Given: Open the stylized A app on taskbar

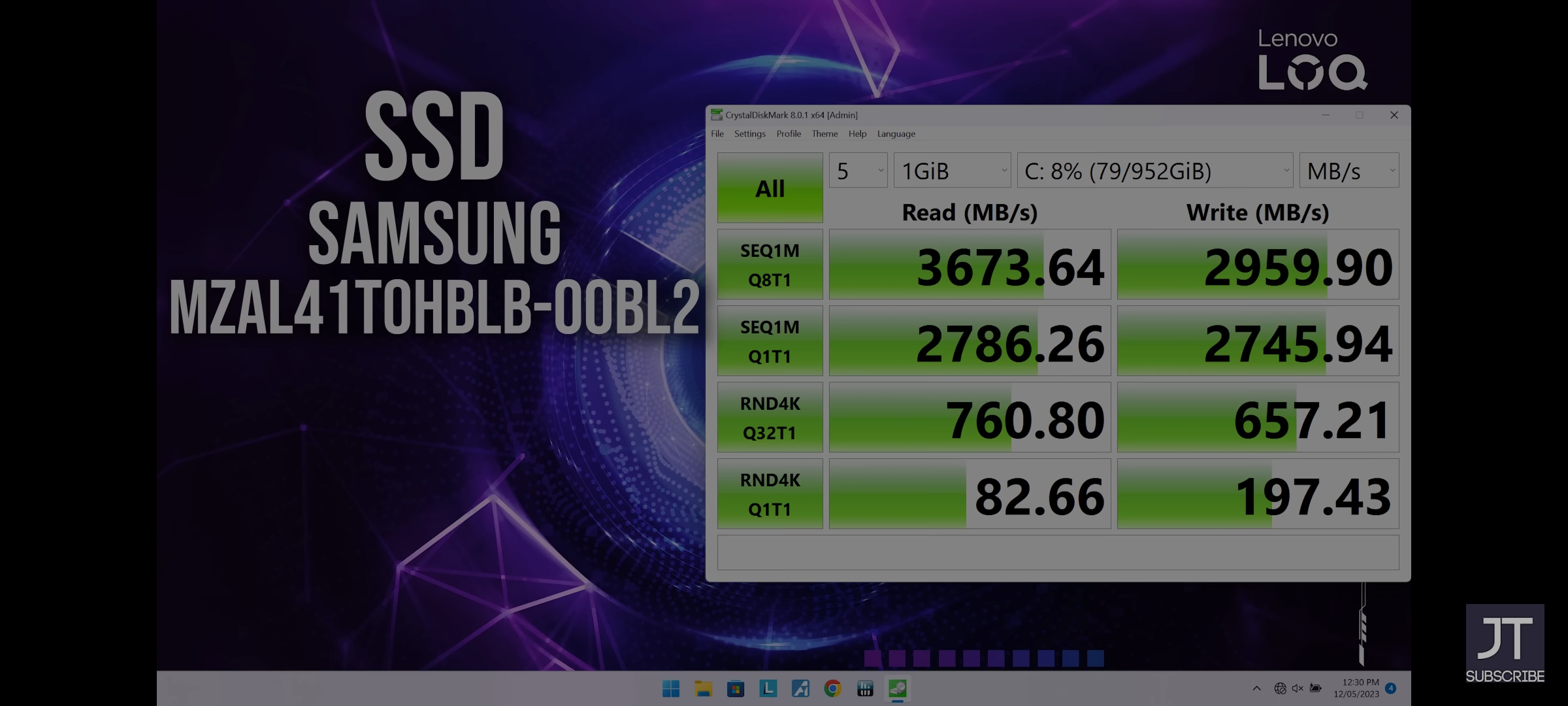Looking at the screenshot, I should pyautogui.click(x=800, y=688).
